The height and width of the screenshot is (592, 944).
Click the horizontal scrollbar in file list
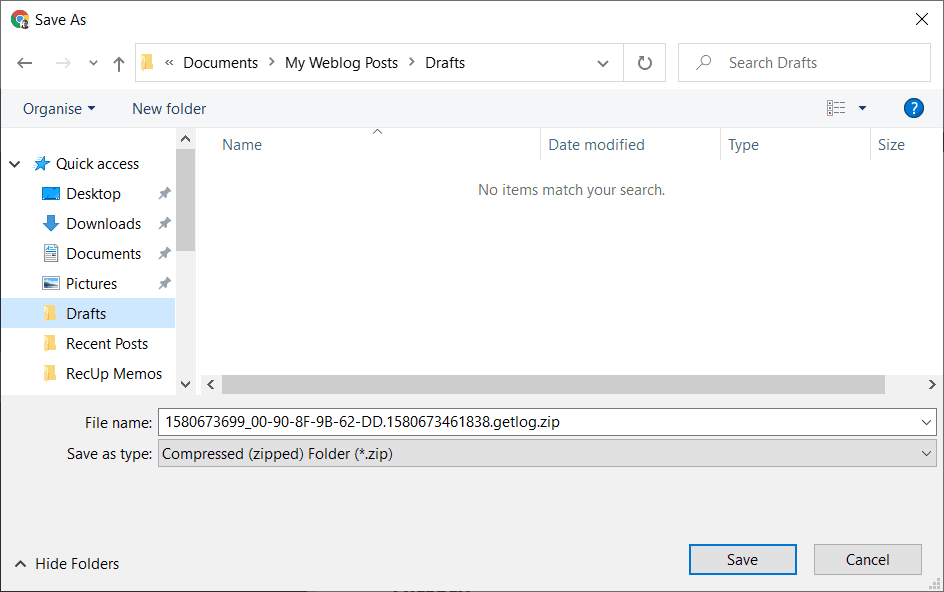[553, 385]
